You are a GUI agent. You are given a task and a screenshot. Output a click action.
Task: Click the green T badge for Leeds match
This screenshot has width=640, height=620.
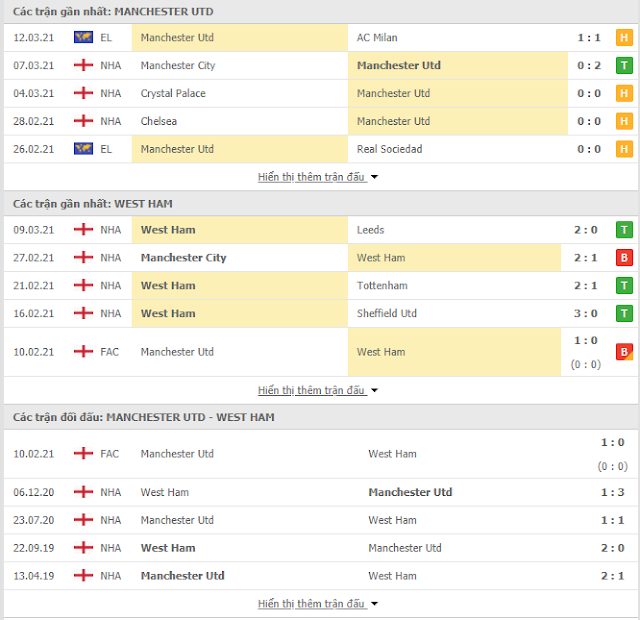tap(624, 230)
